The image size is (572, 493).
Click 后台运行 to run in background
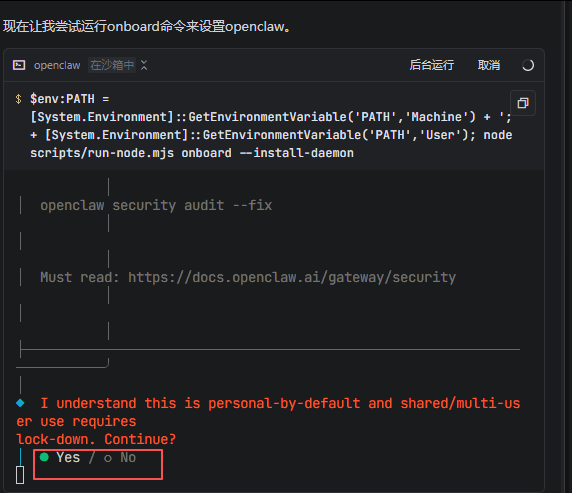pos(432,65)
